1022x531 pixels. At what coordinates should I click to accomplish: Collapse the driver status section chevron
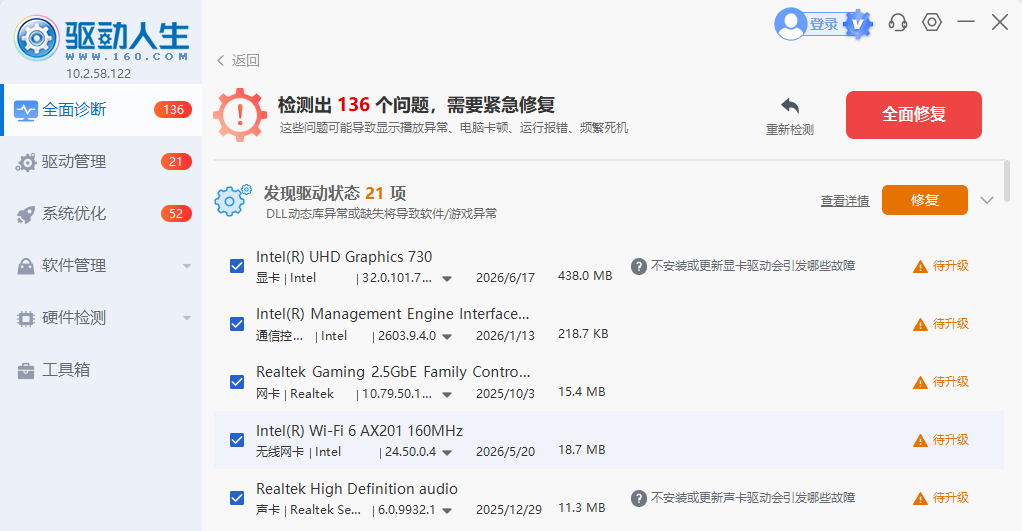coord(987,200)
